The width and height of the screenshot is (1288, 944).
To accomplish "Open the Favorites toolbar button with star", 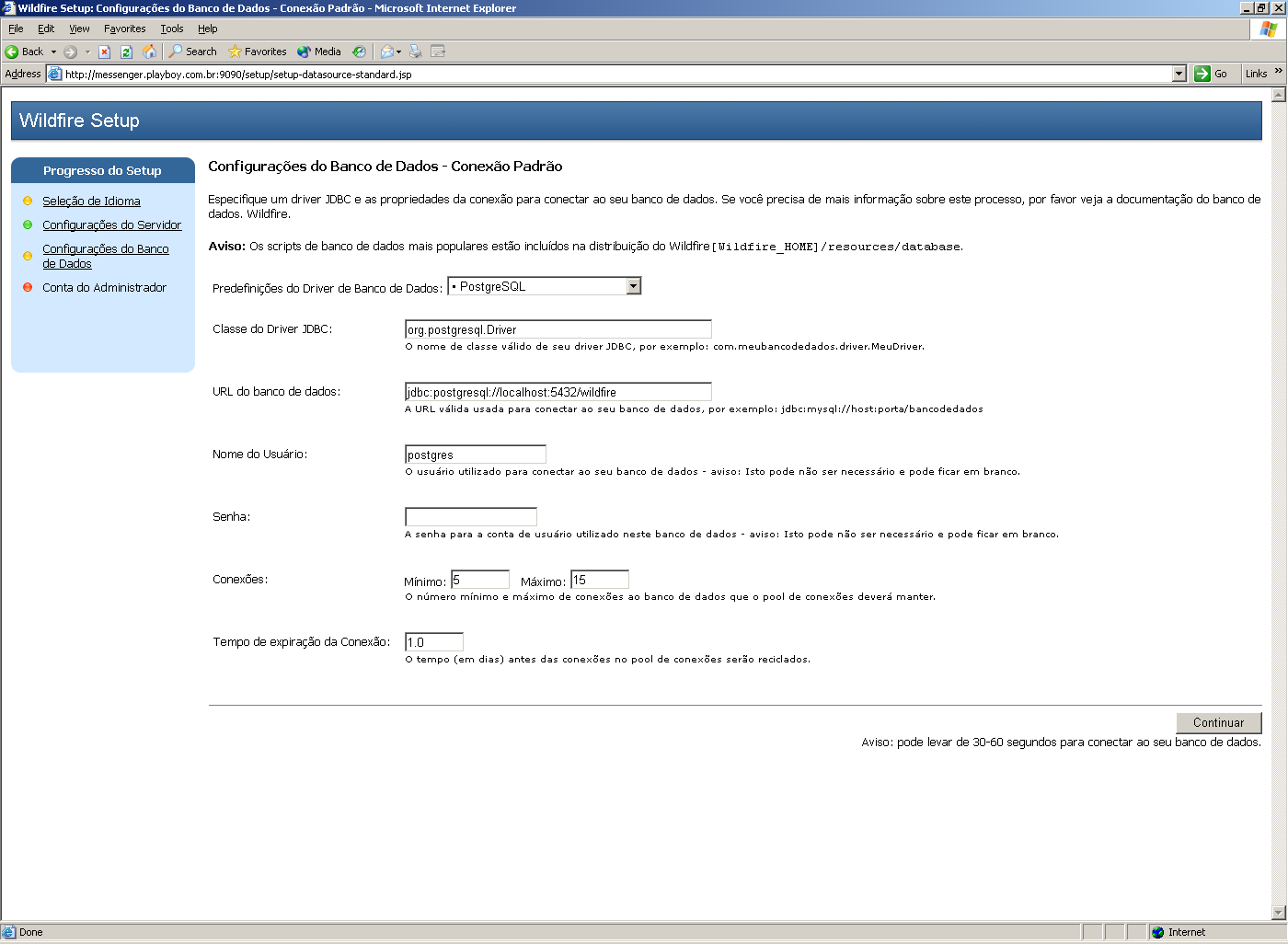I will [x=258, y=52].
